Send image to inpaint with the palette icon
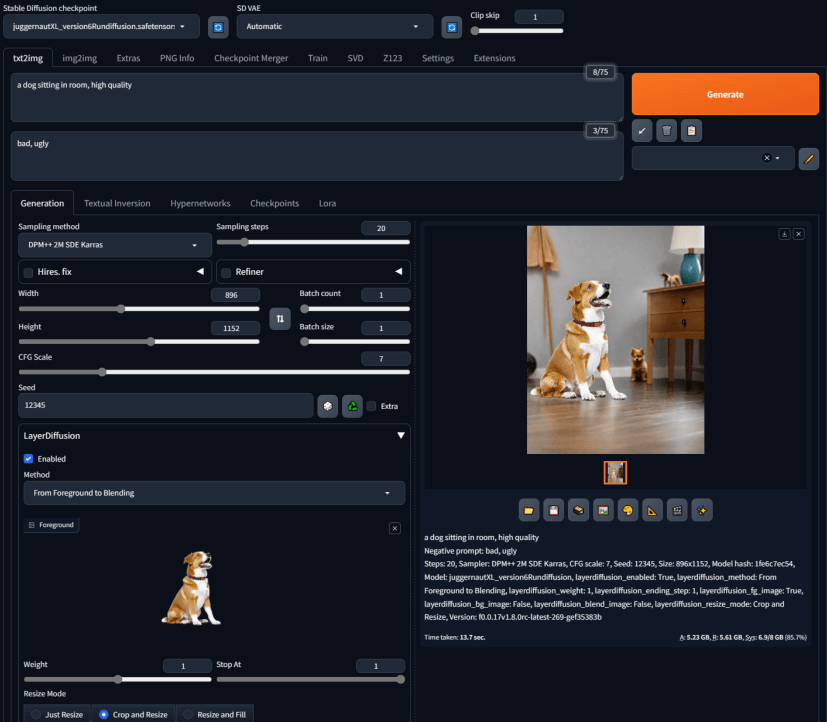827x722 pixels. tap(628, 510)
